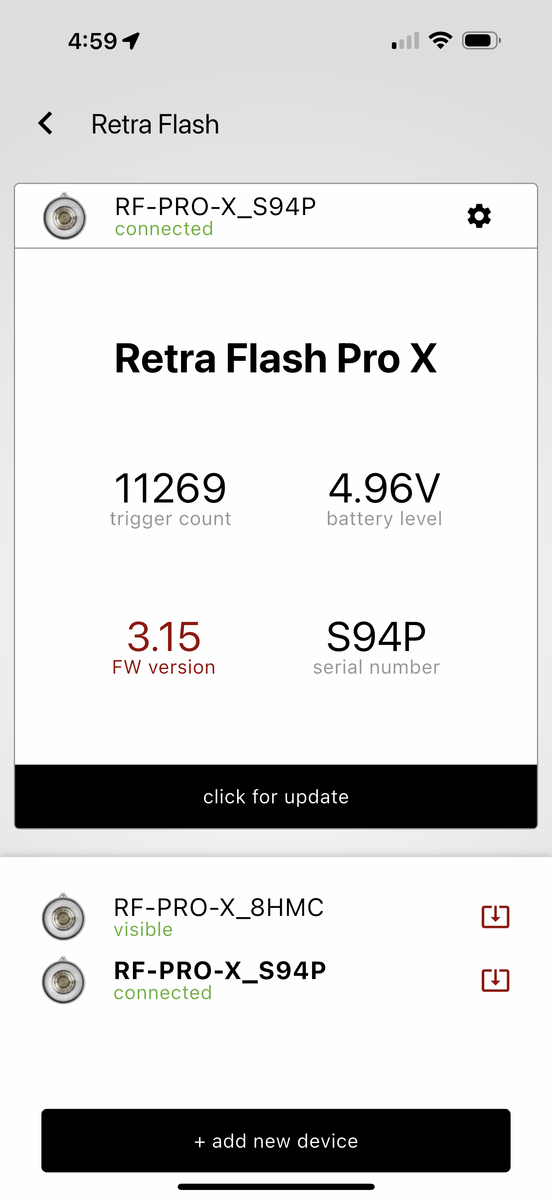Tap '+ add new device' button

pyautogui.click(x=276, y=1141)
